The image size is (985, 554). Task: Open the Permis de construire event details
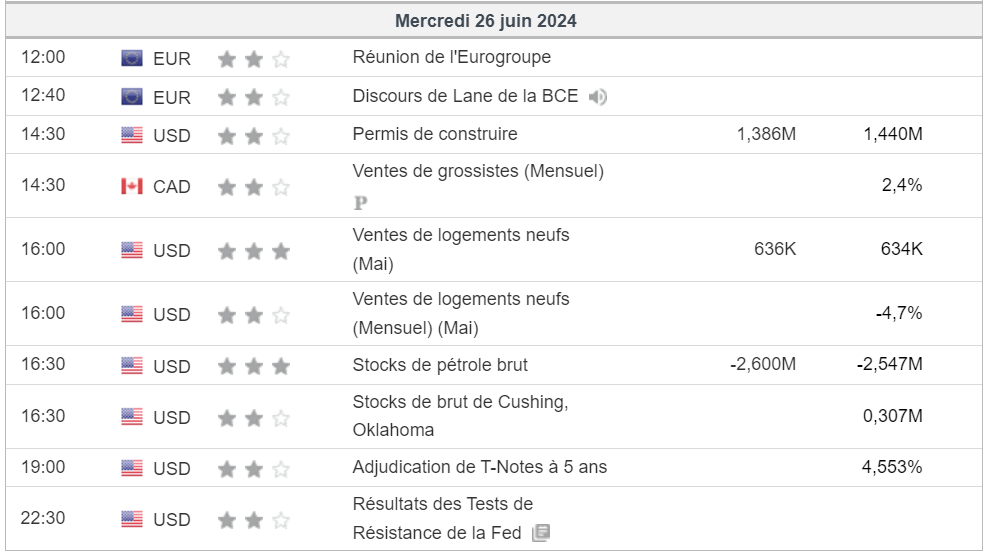click(435, 134)
